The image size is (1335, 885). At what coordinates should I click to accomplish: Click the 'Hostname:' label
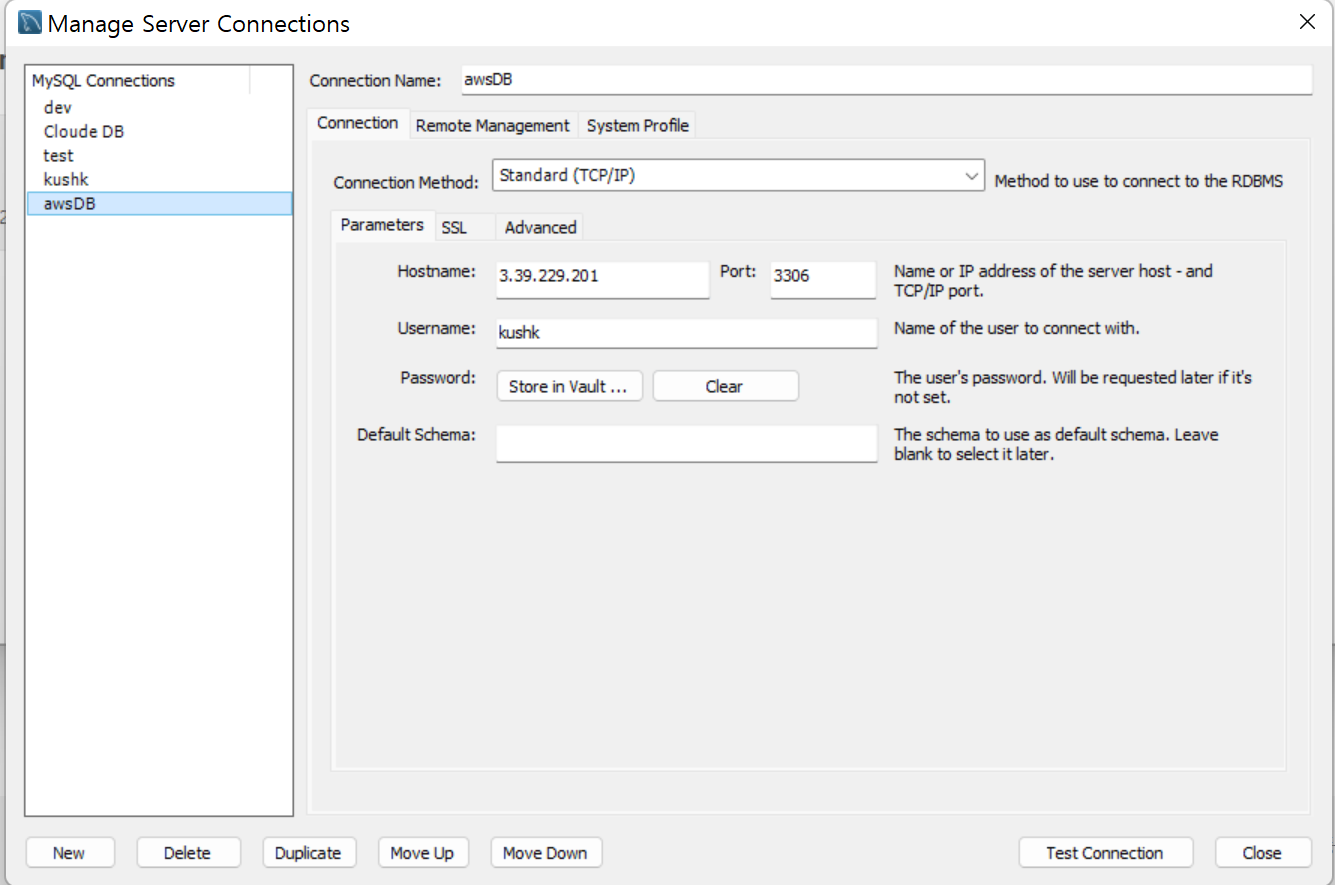coord(436,271)
